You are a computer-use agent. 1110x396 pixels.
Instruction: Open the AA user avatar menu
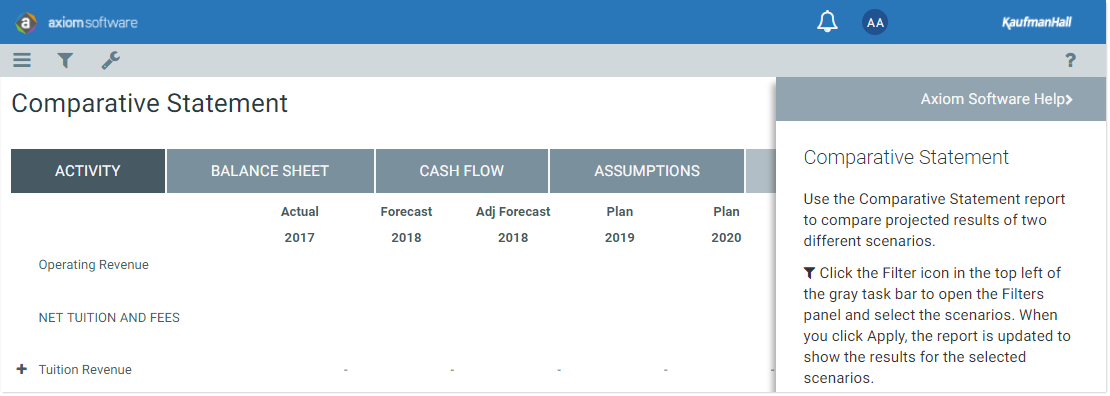(x=875, y=22)
